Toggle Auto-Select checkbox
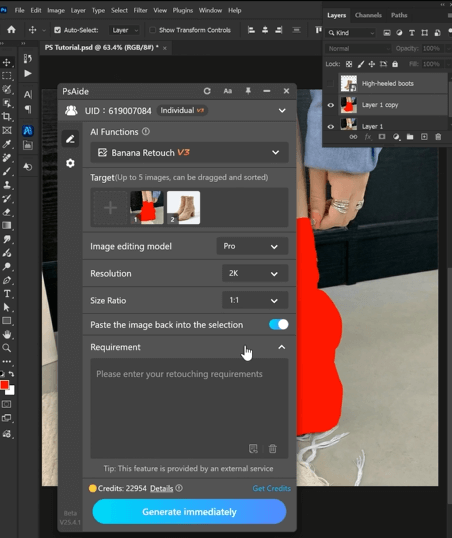The image size is (452, 538). pyautogui.click(x=57, y=30)
